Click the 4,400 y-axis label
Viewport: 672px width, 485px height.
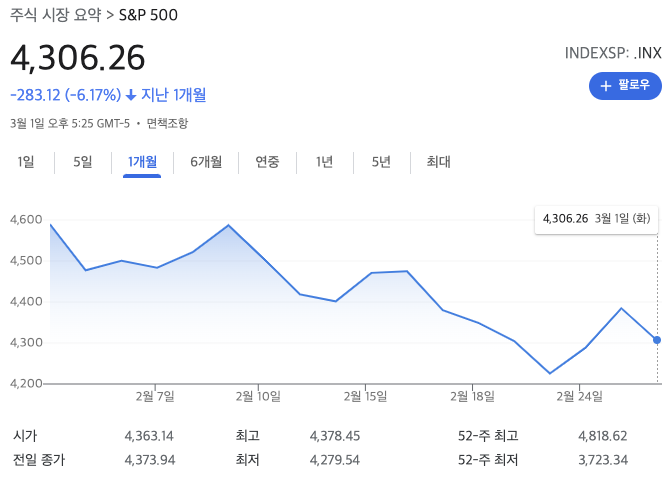coord(26,302)
